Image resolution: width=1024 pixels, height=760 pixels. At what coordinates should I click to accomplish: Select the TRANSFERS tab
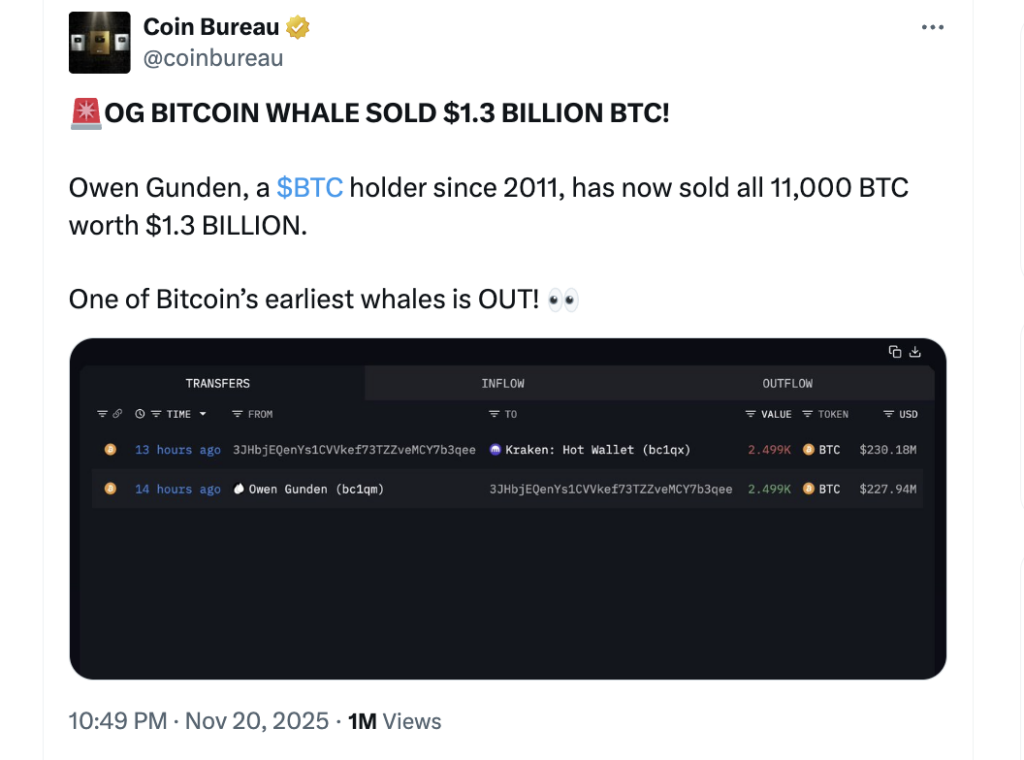pyautogui.click(x=218, y=383)
